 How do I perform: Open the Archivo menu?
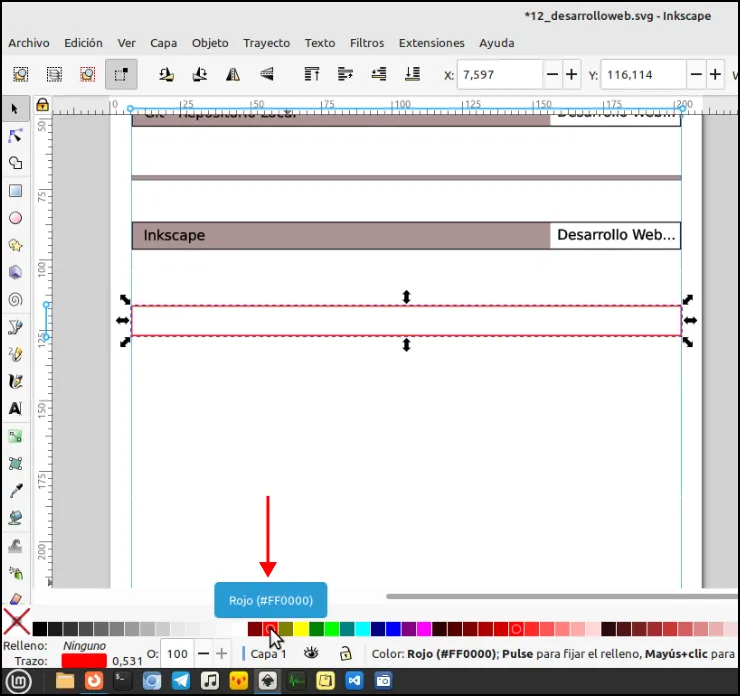[29, 43]
